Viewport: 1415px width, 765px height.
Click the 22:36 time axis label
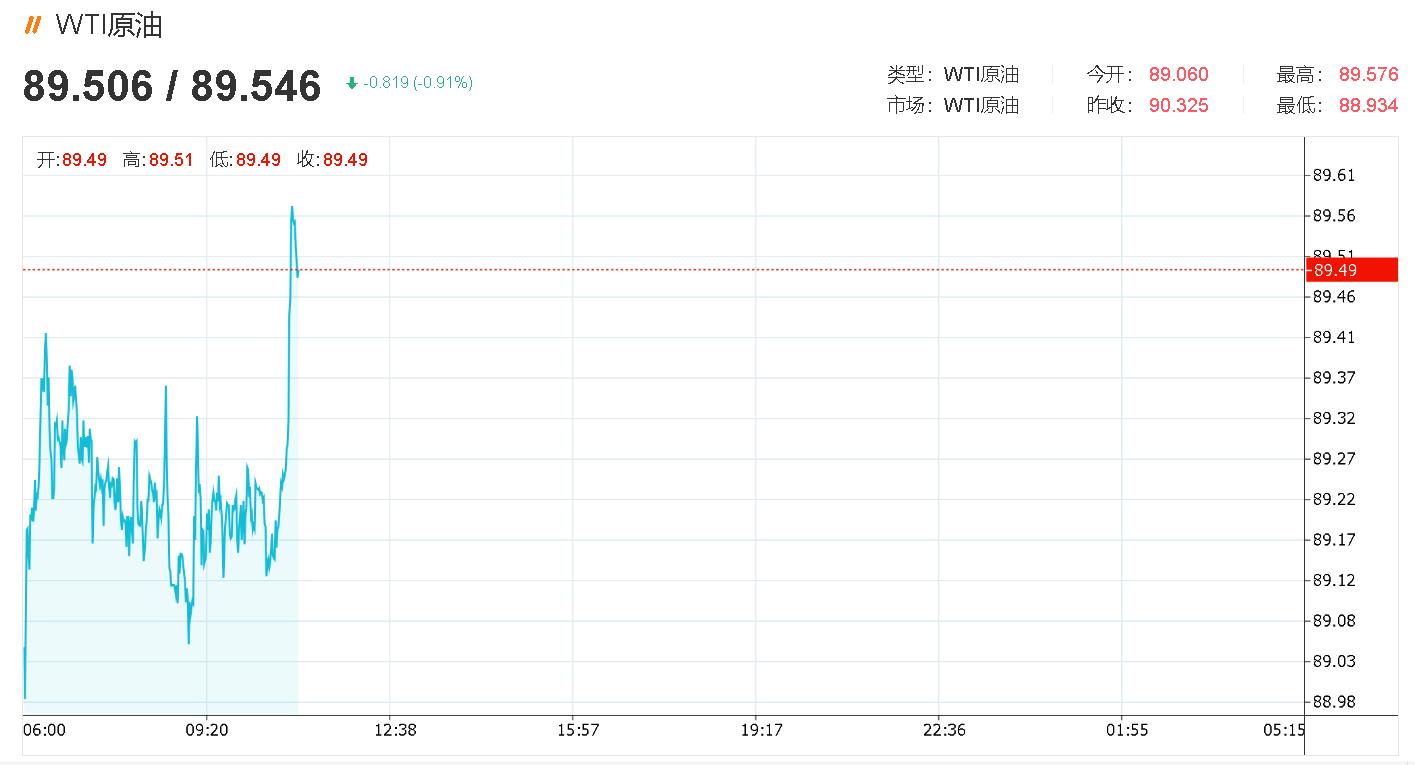point(945,730)
